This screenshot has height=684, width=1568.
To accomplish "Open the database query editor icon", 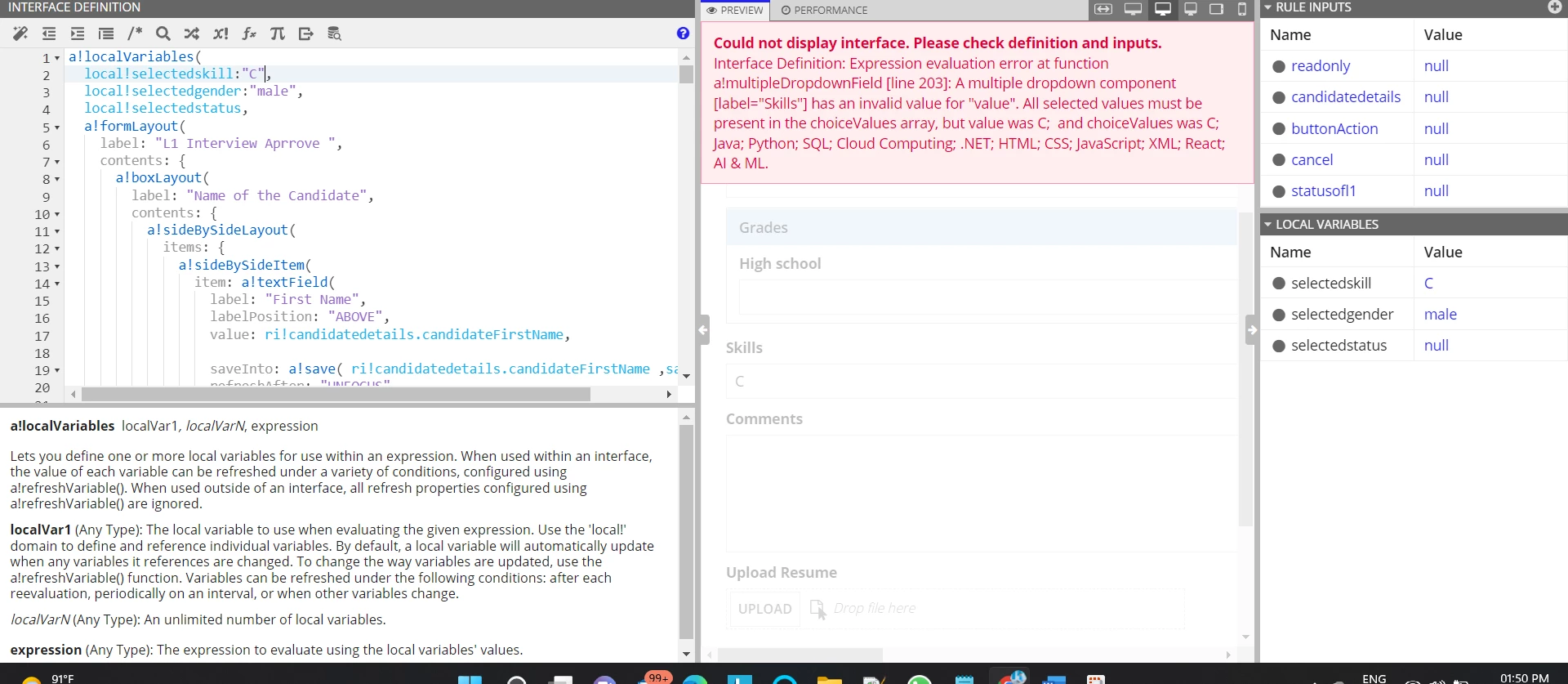I will pyautogui.click(x=334, y=34).
